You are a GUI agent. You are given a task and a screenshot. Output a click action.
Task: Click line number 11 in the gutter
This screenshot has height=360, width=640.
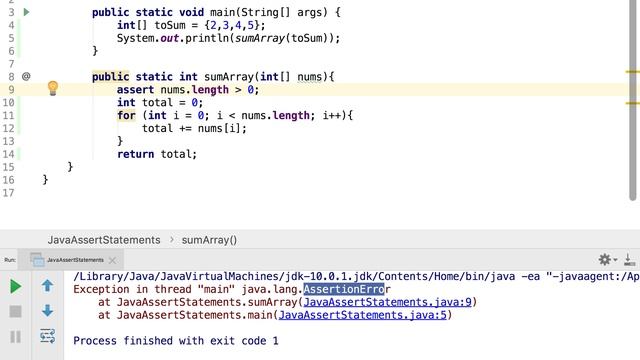click(9, 116)
